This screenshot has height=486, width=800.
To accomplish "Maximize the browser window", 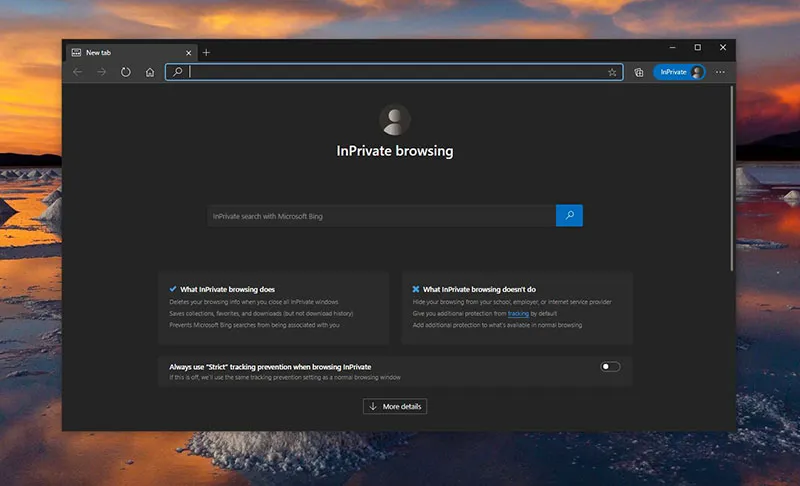I will point(697,47).
